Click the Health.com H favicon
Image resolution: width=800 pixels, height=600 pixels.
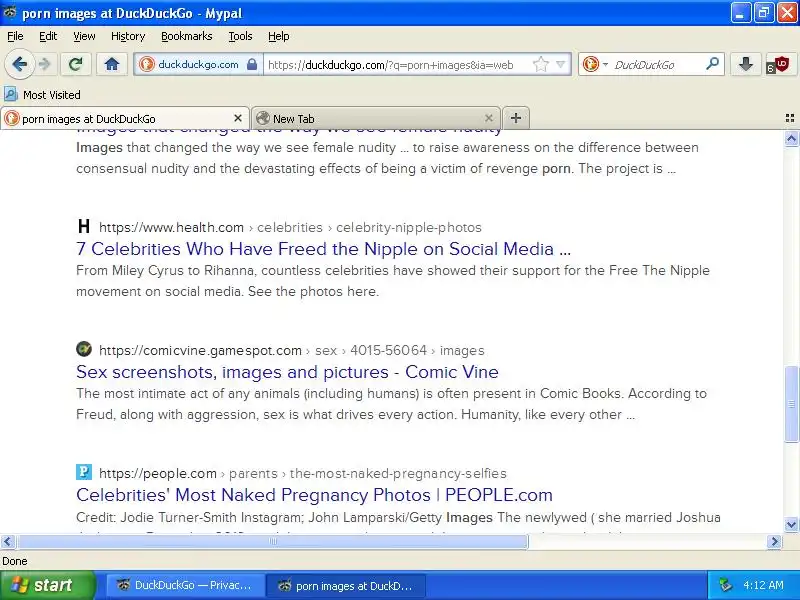point(84,226)
